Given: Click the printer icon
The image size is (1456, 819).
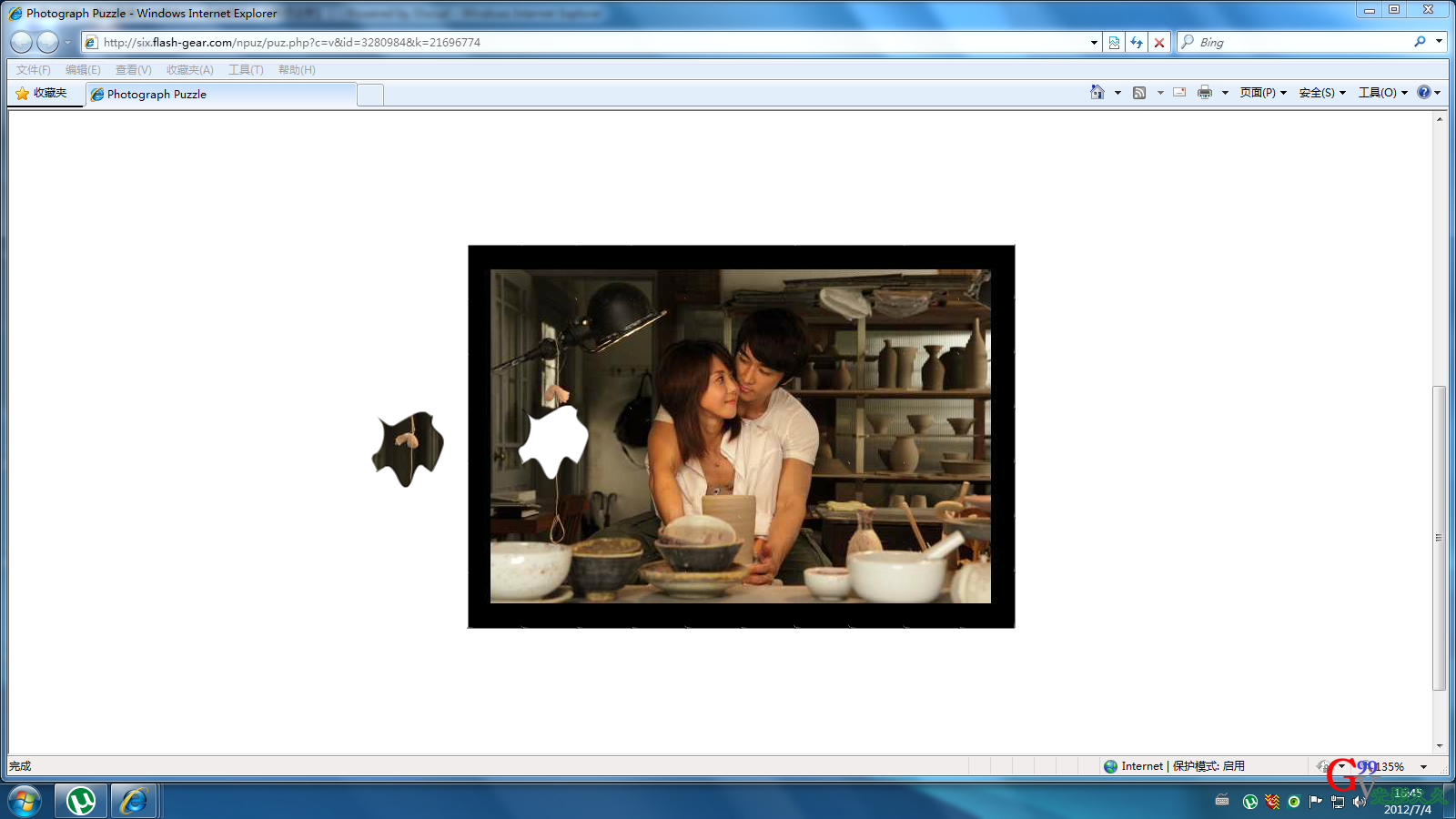Looking at the screenshot, I should tap(1205, 93).
